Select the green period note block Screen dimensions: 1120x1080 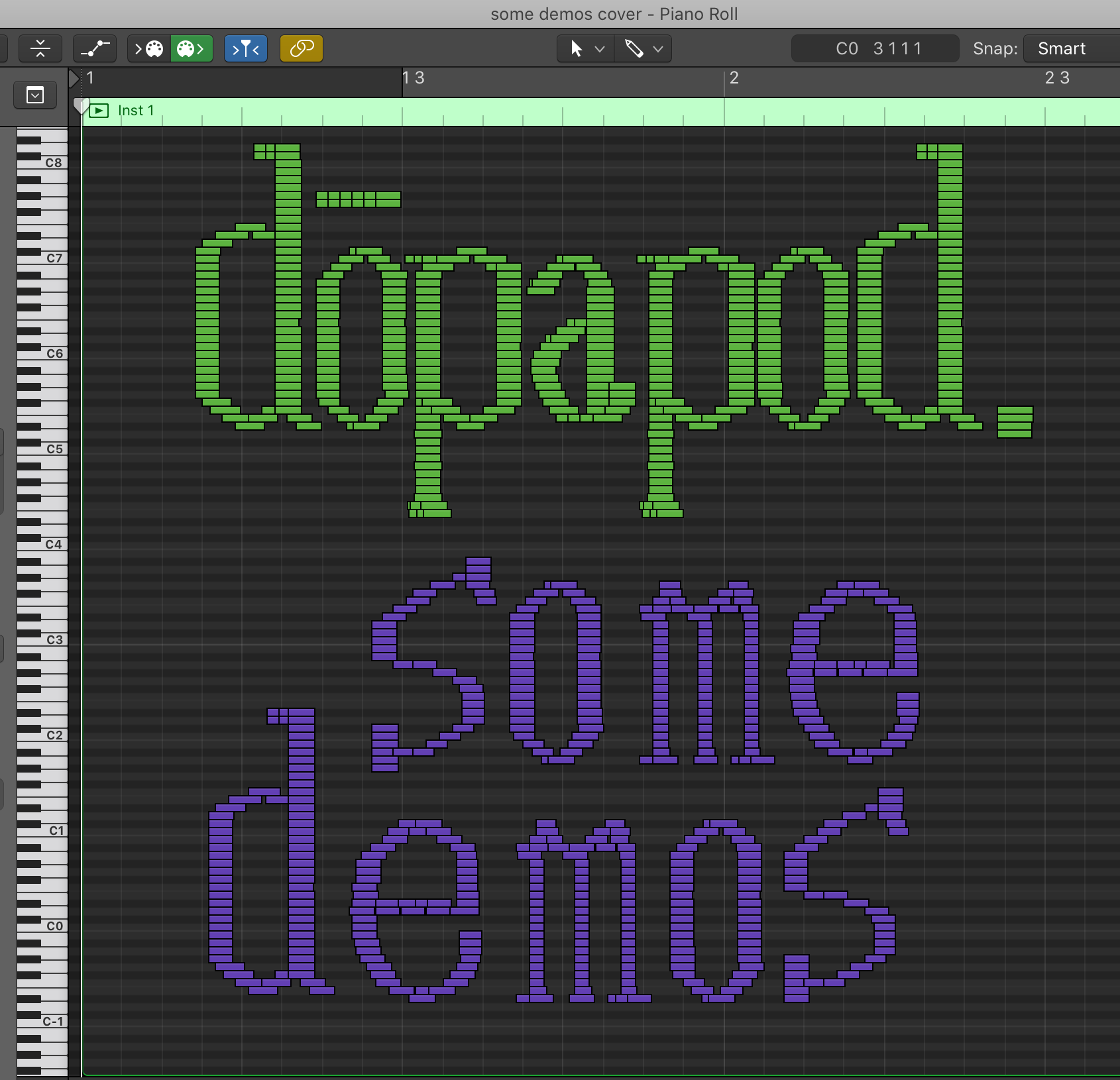[x=1015, y=422]
